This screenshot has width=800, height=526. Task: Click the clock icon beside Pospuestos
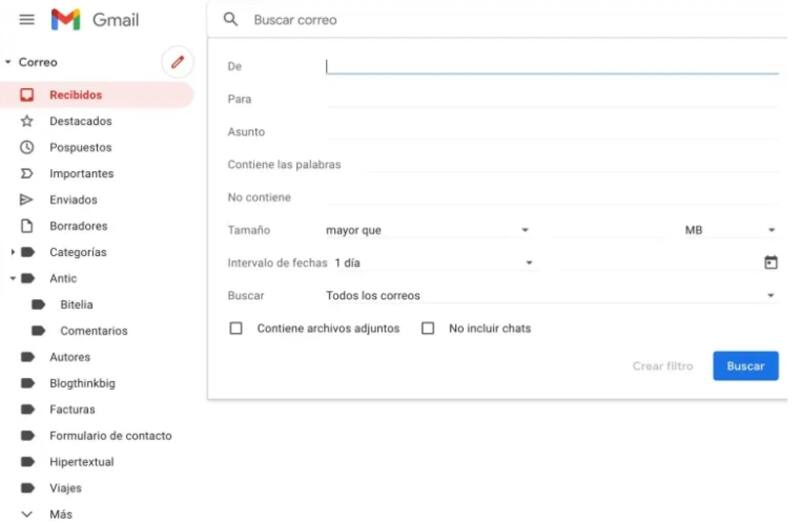pos(27,147)
